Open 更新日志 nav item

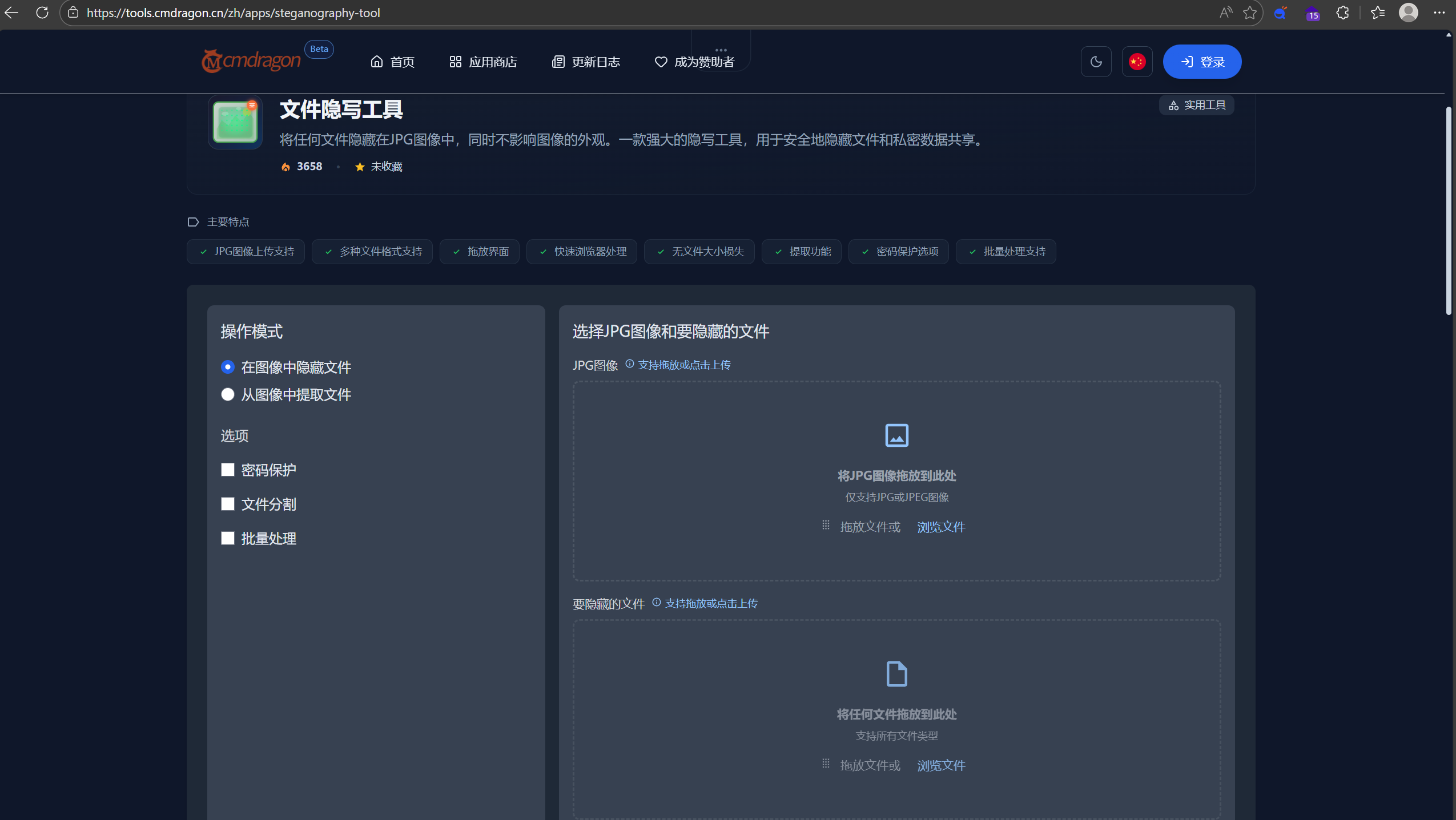coord(586,62)
